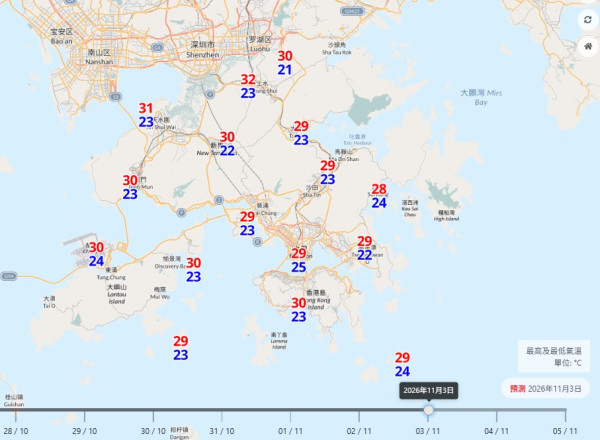
Task: Select the 03 / 11 date label
Action: 428,431
